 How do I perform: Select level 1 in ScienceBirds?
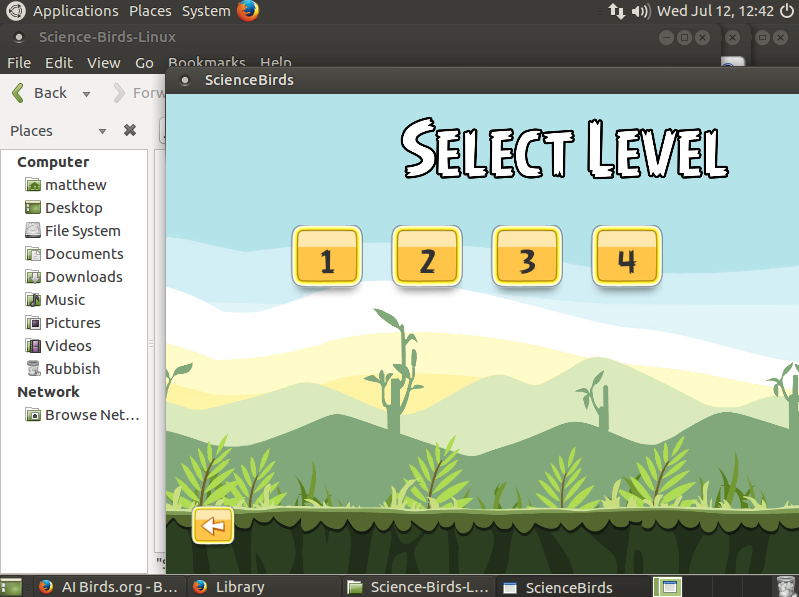(326, 257)
